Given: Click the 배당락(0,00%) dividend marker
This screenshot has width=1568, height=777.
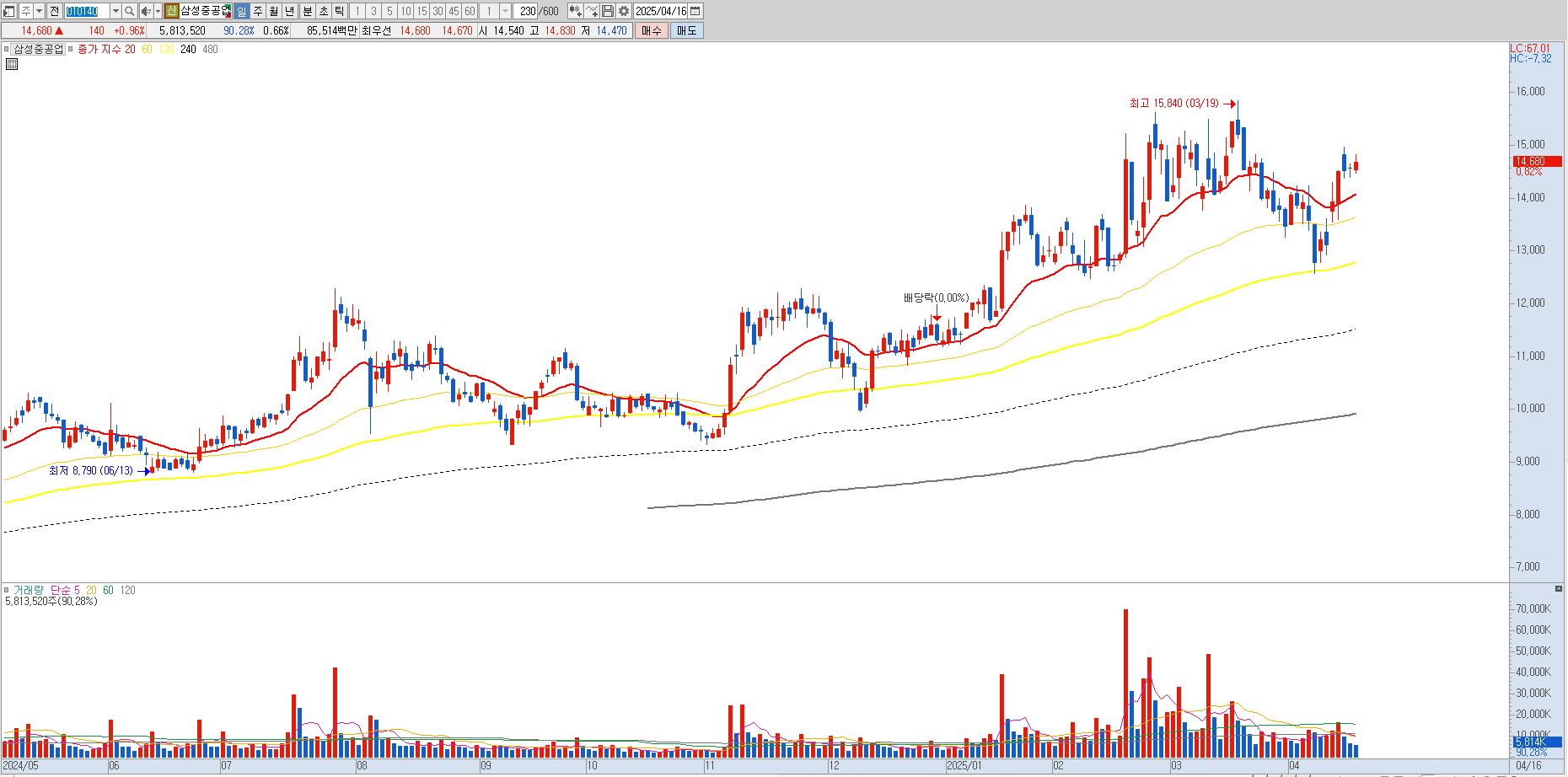Looking at the screenshot, I should coord(936,297).
